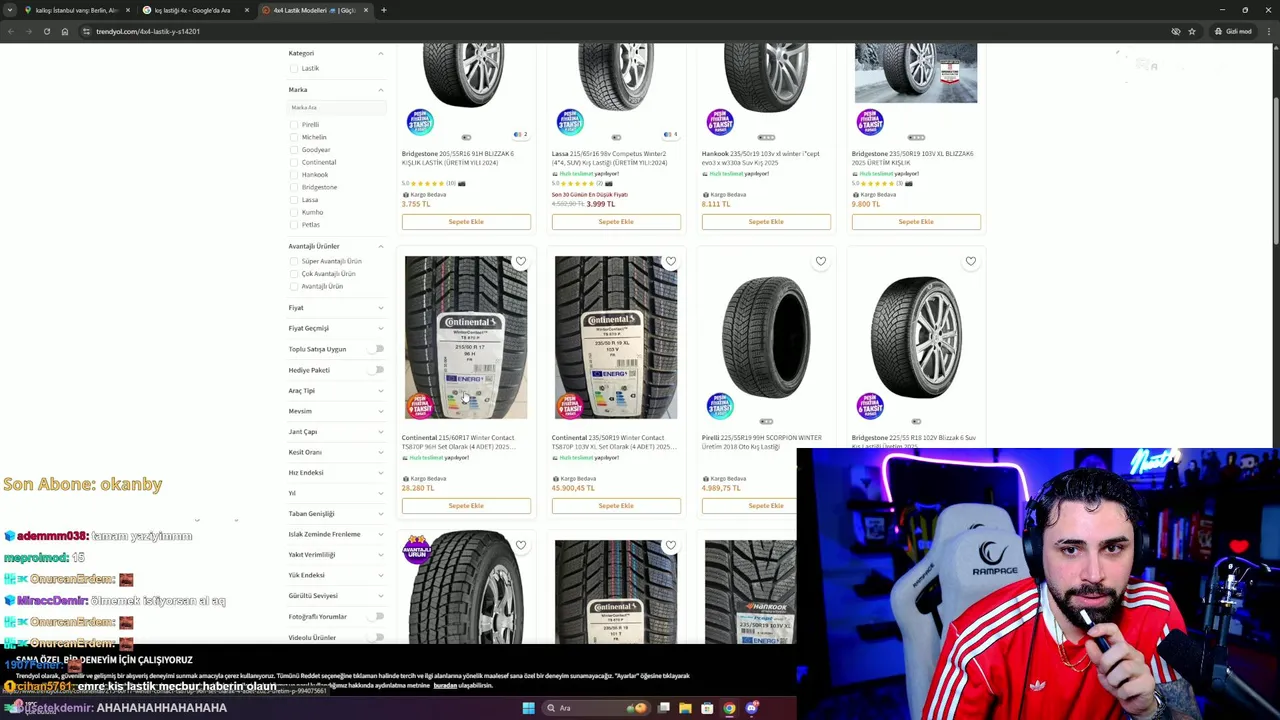Image resolution: width=1280 pixels, height=720 pixels.
Task: Expand Fiyat Geçmişi filter
Action: coord(380,328)
